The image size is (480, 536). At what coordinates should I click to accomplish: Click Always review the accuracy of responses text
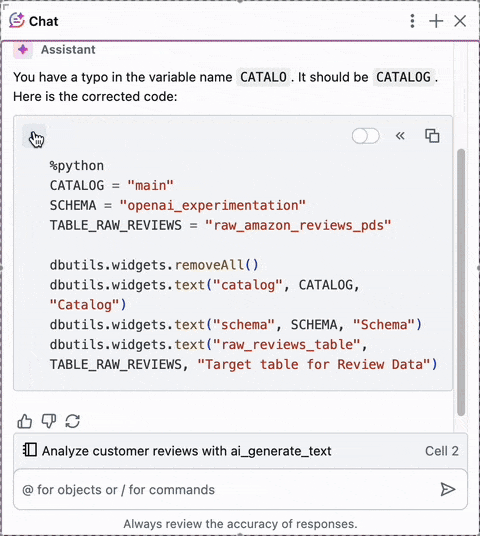click(240, 524)
